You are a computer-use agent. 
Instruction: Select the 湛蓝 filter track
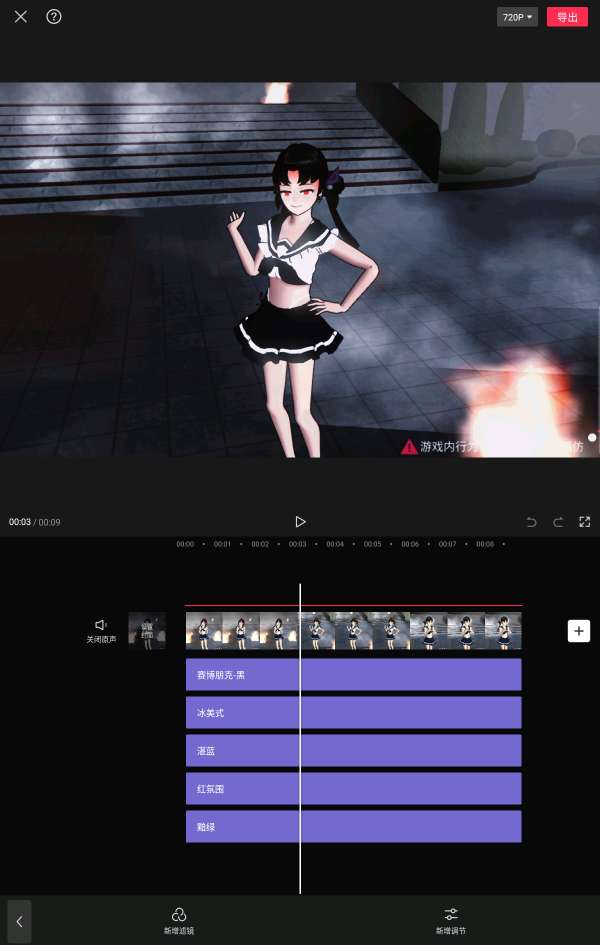(x=353, y=751)
